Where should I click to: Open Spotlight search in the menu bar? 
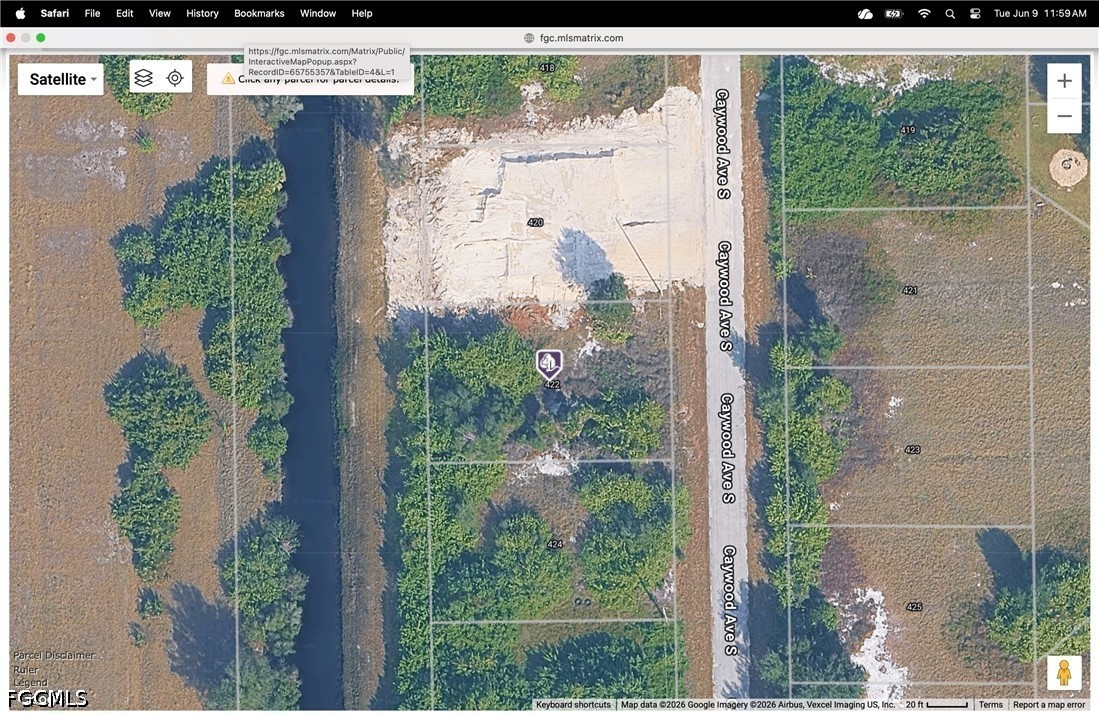[950, 13]
